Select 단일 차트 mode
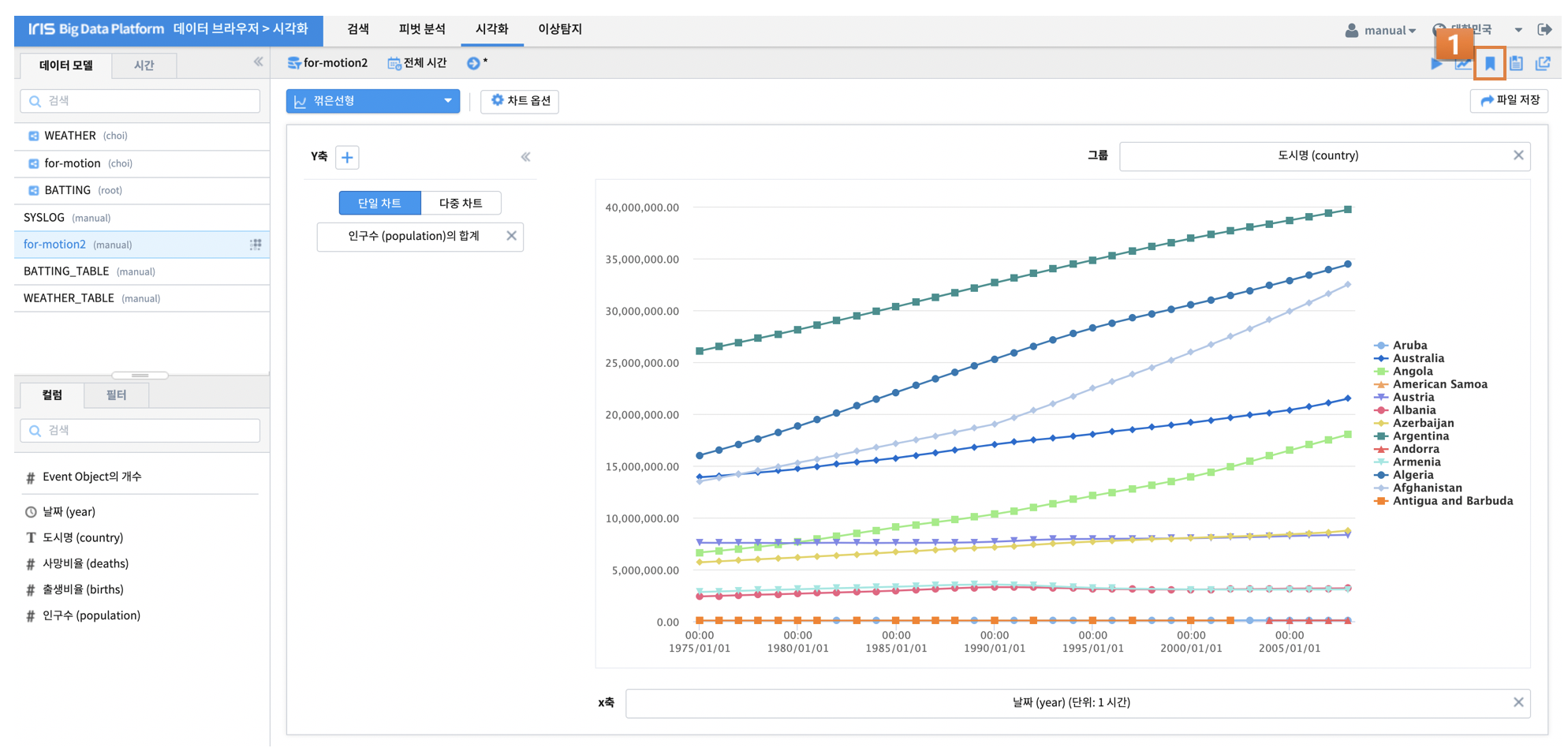This screenshot has width=1568, height=748. (x=379, y=203)
